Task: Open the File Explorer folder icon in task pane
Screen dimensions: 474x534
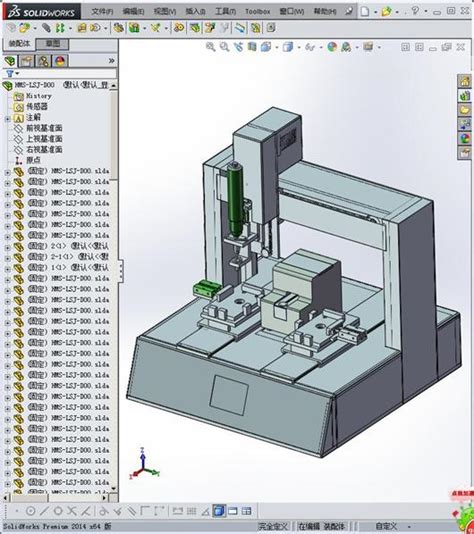Action: pyautogui.click(x=465, y=110)
